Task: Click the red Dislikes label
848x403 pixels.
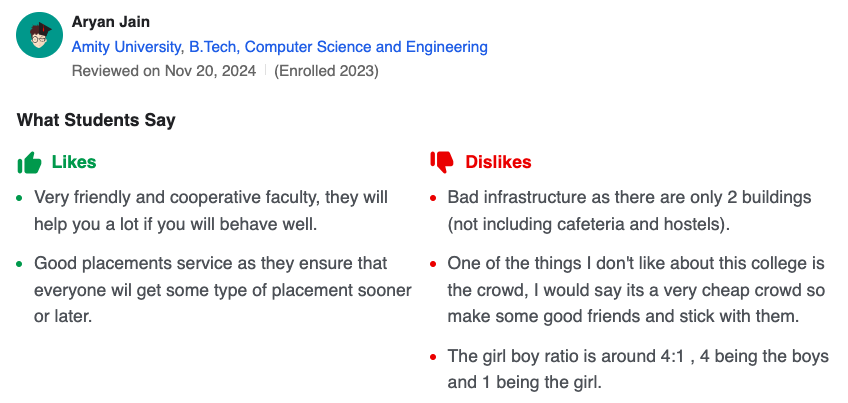Action: pos(498,162)
